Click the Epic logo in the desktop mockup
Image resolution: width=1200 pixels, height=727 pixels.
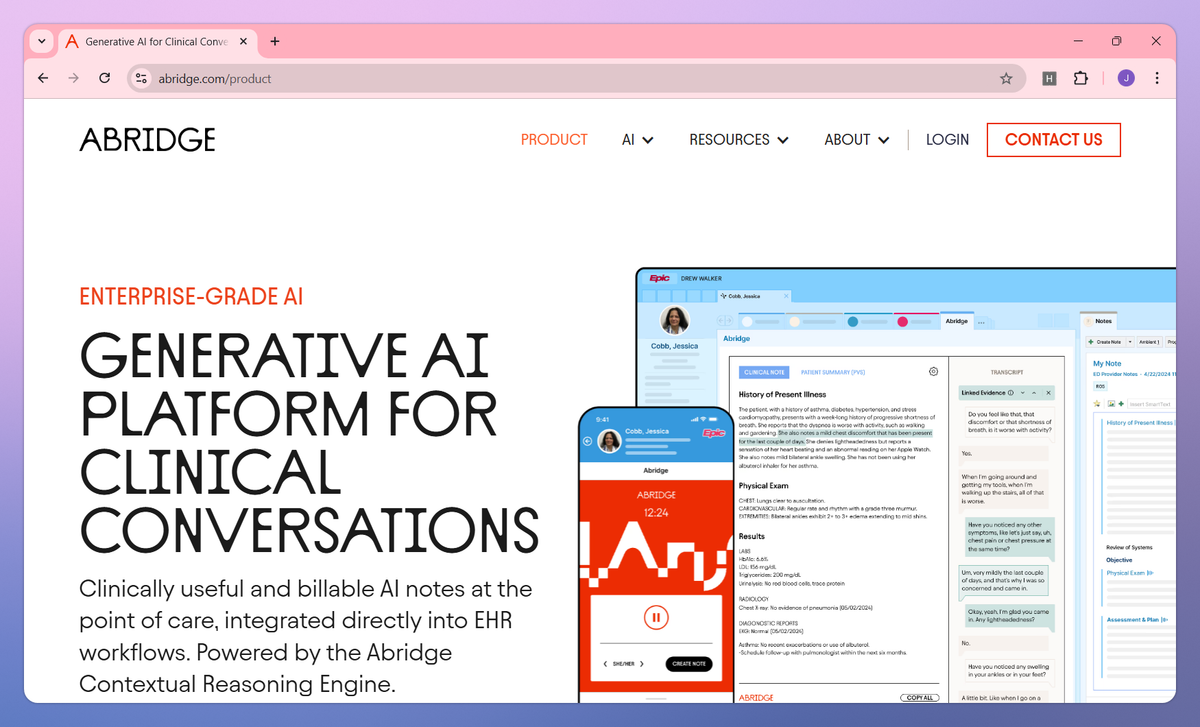coord(659,278)
